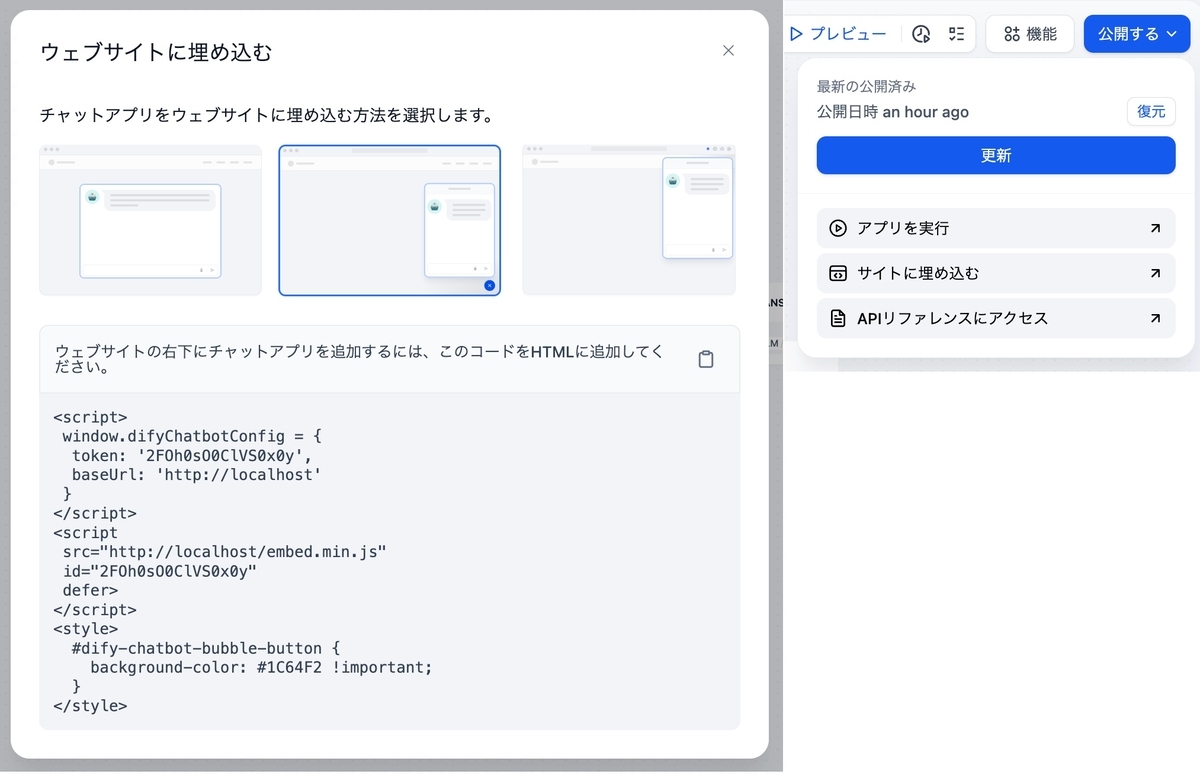Screen dimensions: 1200x774
Task: Select the browser extension embed layout thumbnail
Action: pyautogui.click(x=629, y=220)
